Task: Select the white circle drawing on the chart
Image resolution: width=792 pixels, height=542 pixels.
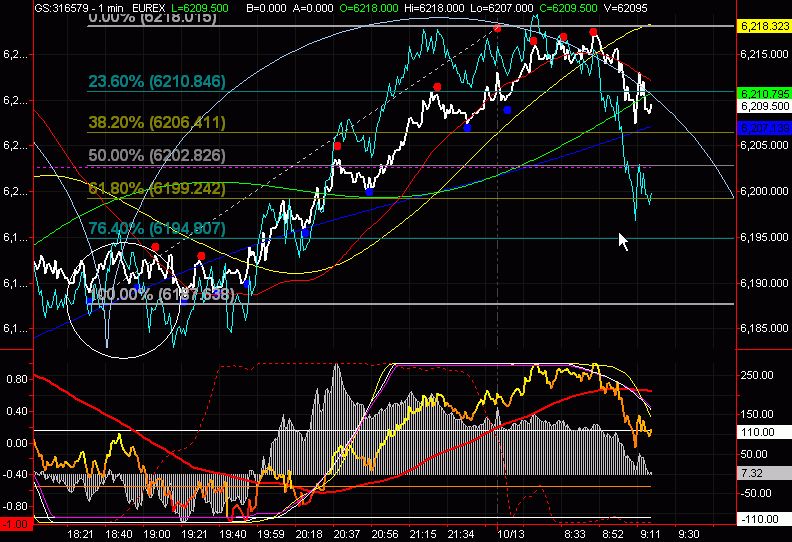Action: [124, 301]
